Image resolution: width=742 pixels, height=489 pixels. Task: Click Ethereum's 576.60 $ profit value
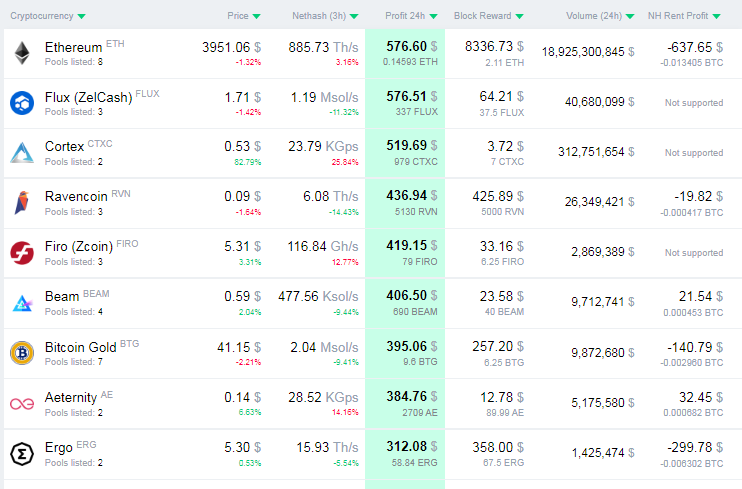[x=412, y=46]
